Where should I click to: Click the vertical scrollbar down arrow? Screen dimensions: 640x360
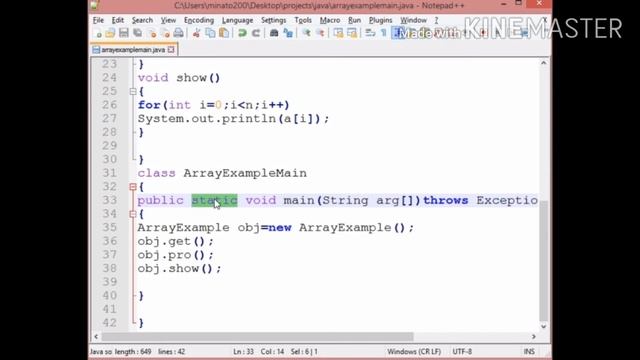coord(544,326)
